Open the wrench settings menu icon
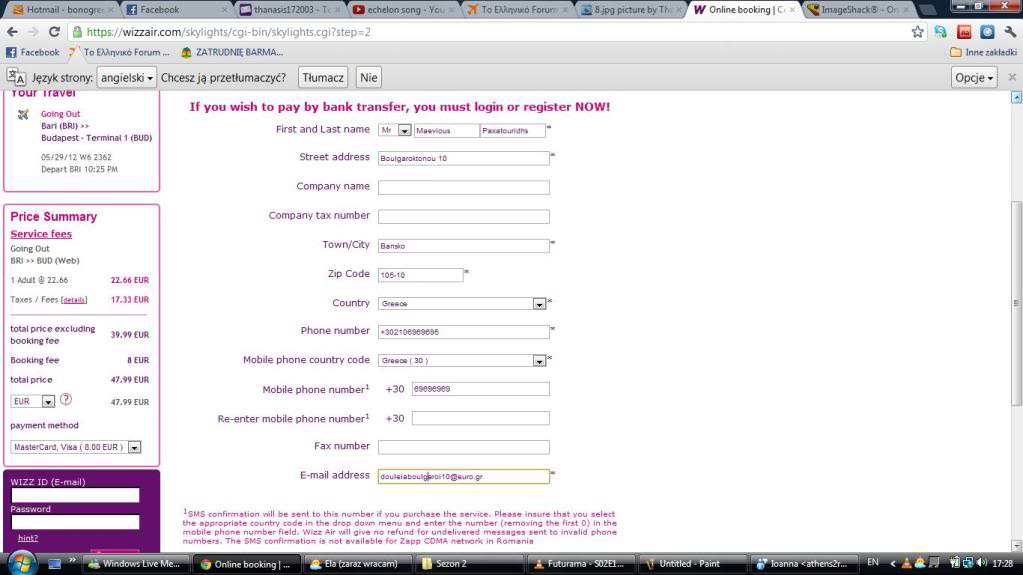This screenshot has width=1023, height=575. pos(1010,32)
